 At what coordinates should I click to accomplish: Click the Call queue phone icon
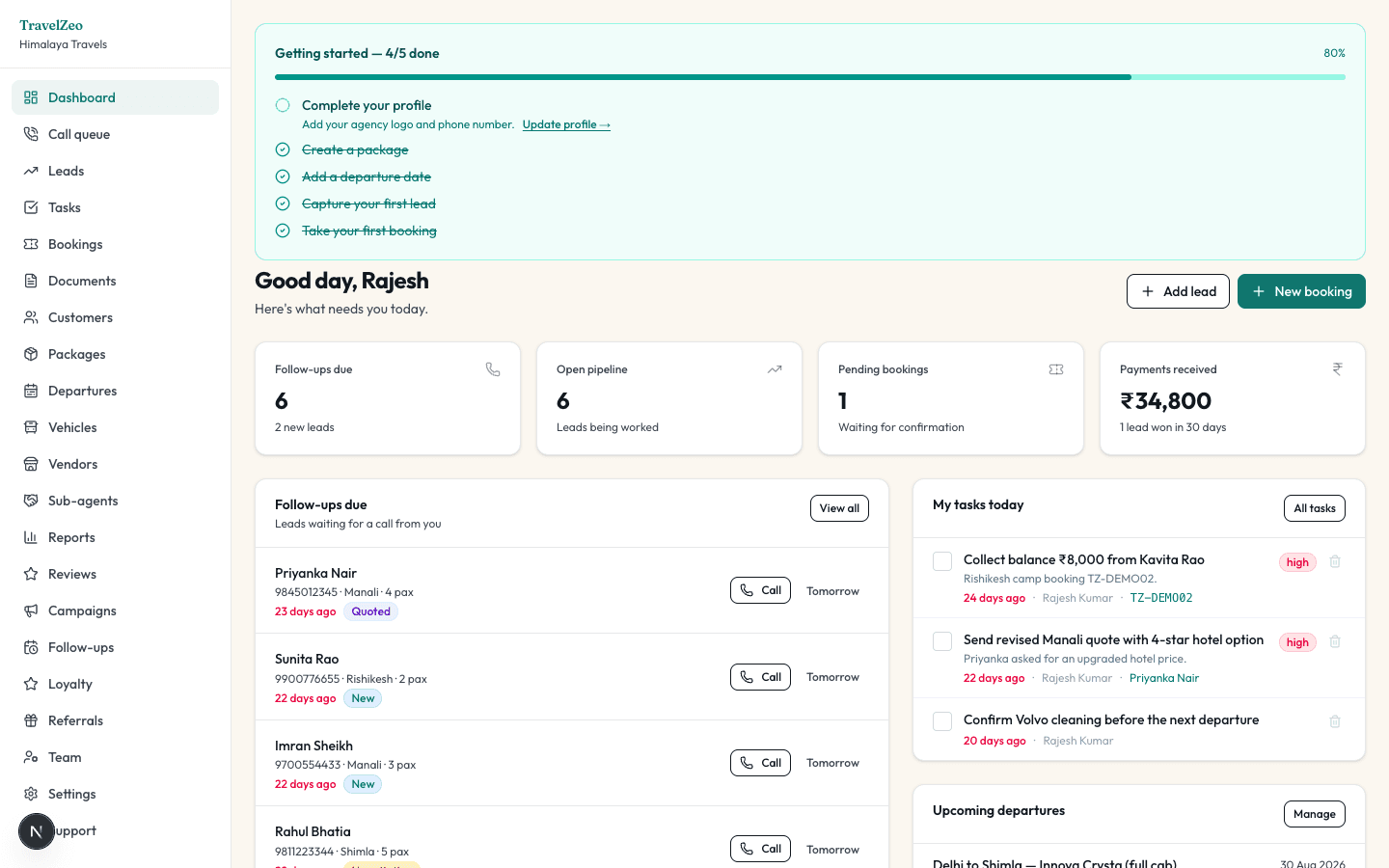coord(31,134)
